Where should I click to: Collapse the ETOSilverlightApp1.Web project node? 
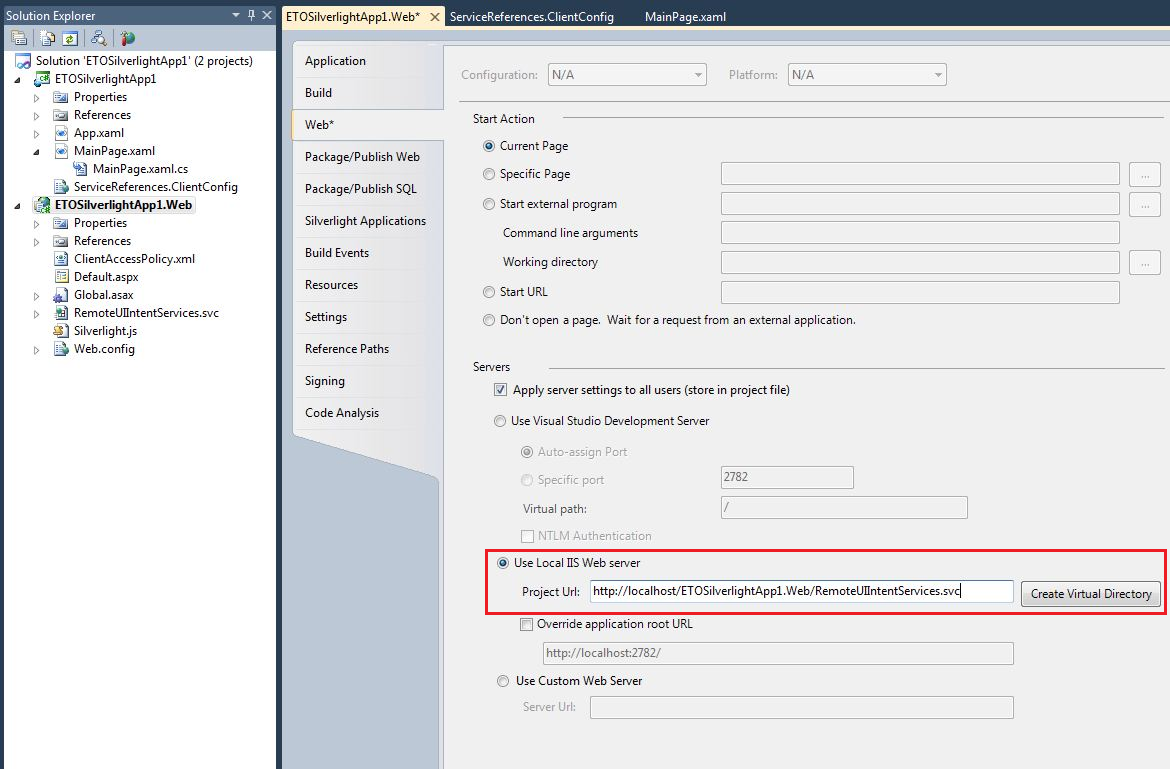click(x=18, y=206)
